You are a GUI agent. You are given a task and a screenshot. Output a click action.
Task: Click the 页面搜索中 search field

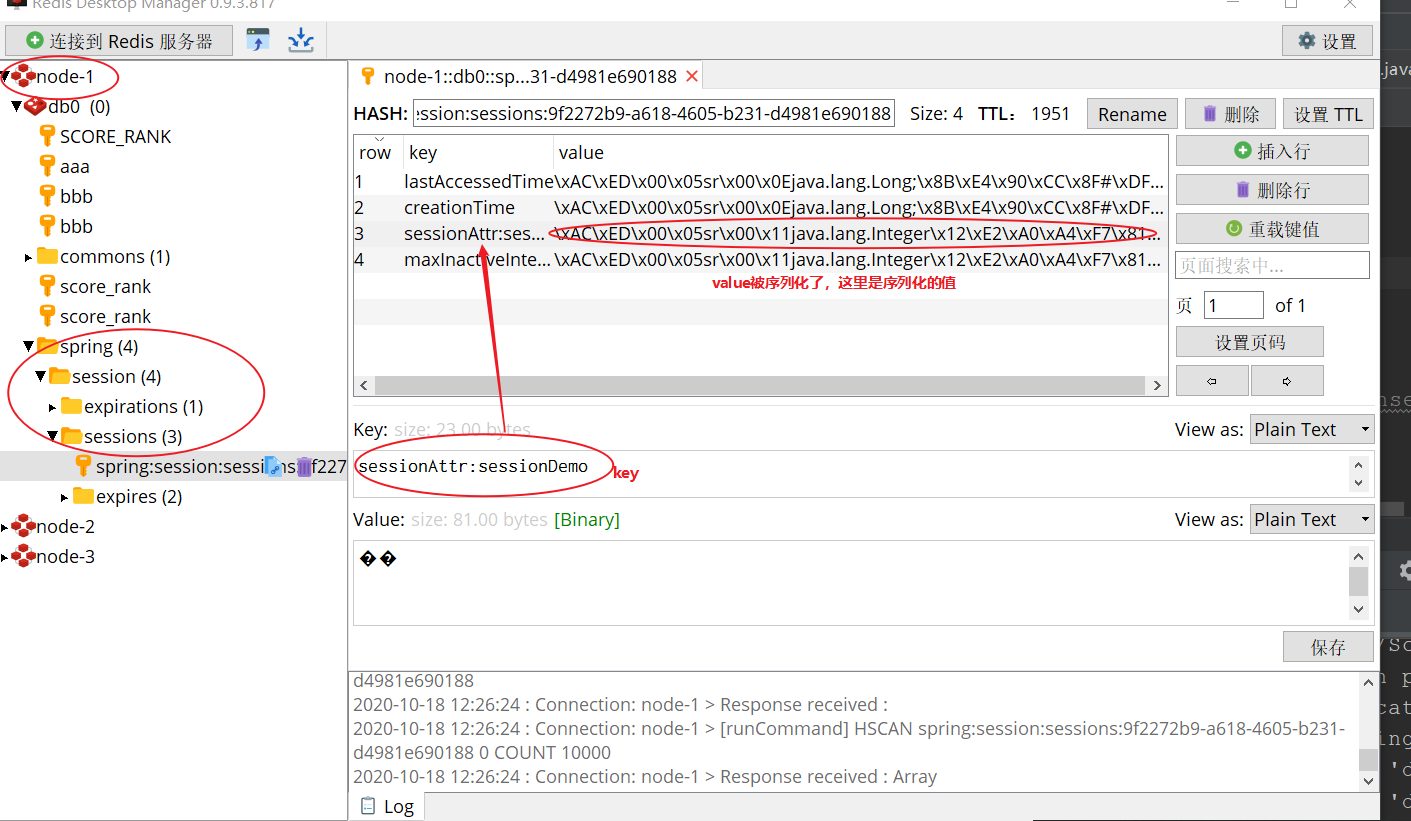point(1272,265)
